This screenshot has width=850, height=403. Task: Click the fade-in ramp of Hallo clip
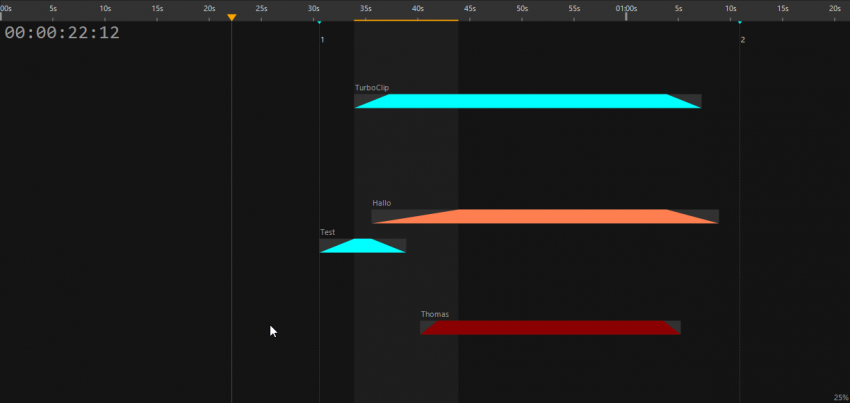click(415, 217)
